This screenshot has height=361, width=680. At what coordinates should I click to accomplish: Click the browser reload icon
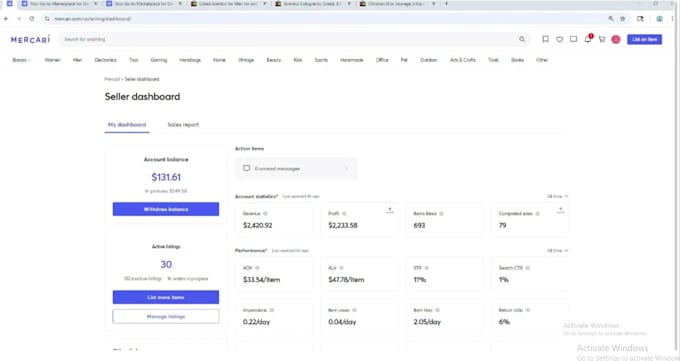pos(32,19)
